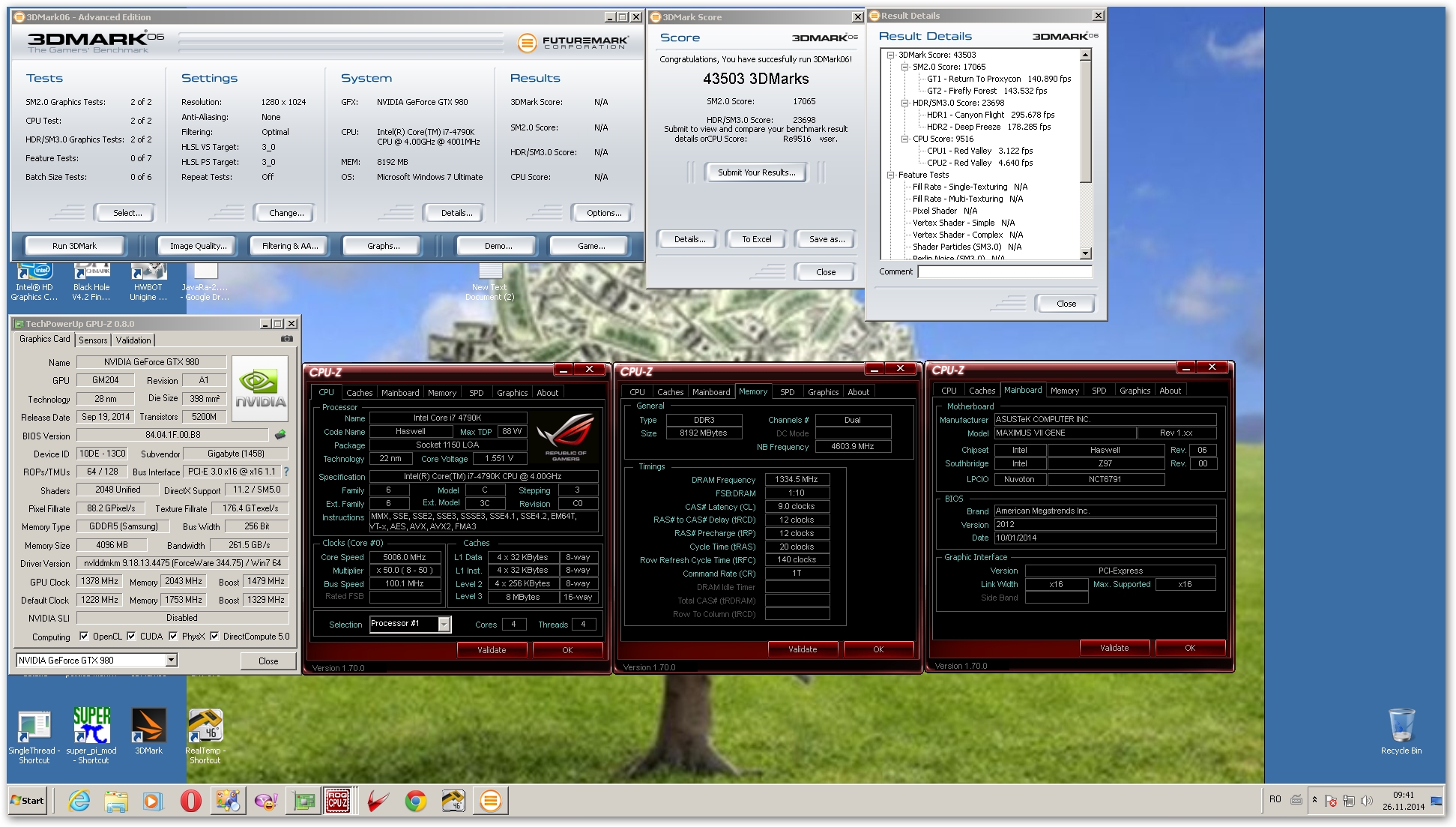The height and width of the screenshot is (827, 1456).
Task: Collapse HDR/SM3.0 Score tree node
Action: [x=904, y=103]
